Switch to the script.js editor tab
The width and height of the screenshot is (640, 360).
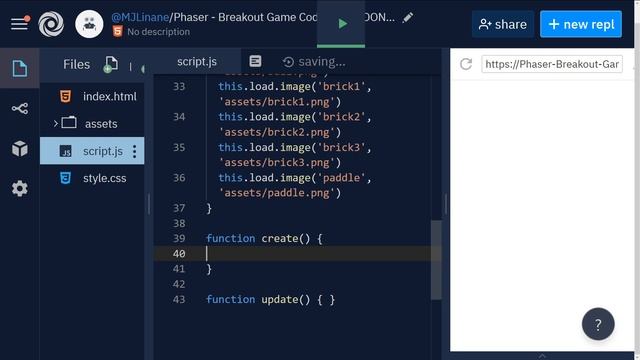(197, 62)
